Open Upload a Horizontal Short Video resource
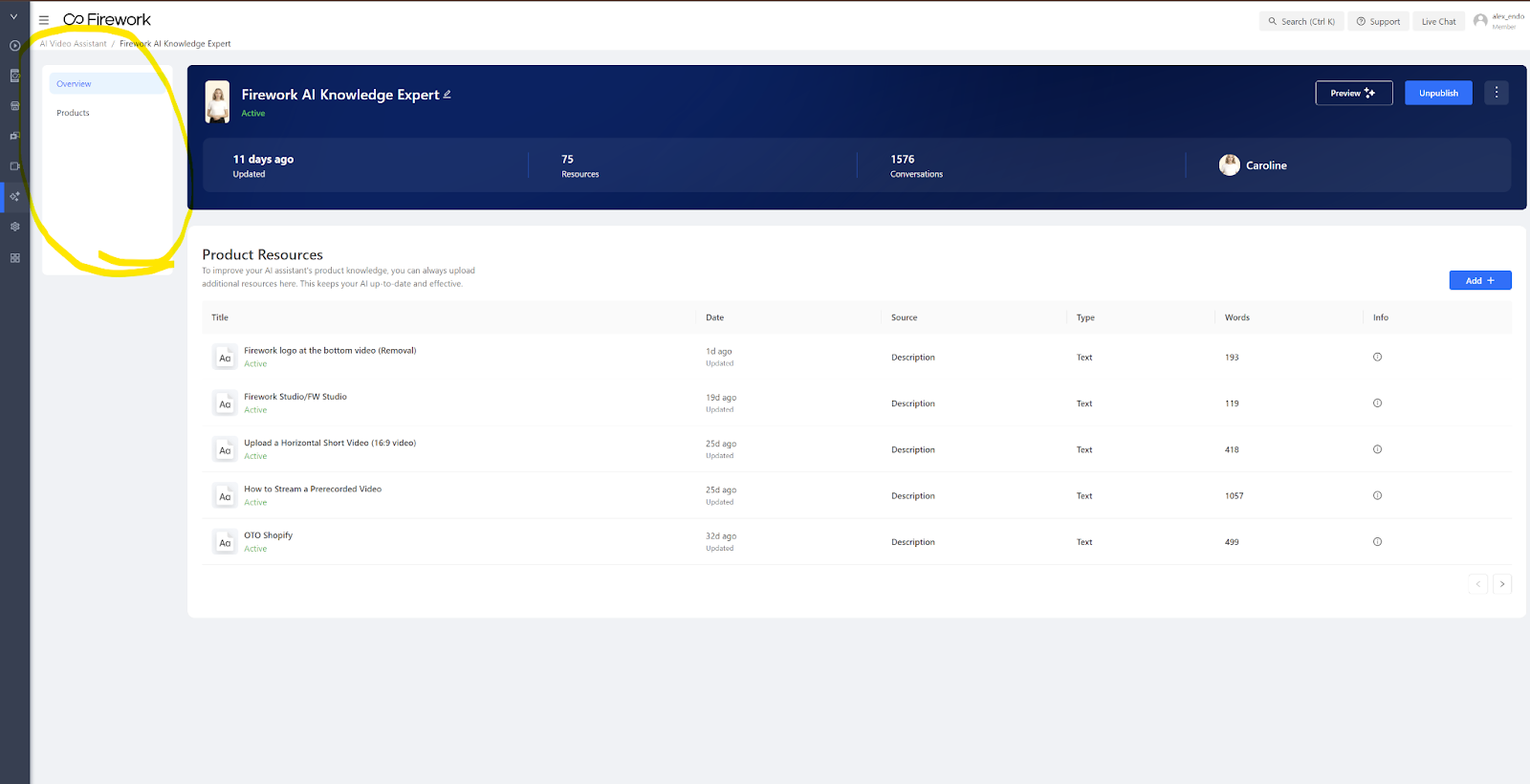Image resolution: width=1530 pixels, height=784 pixels. click(x=330, y=443)
